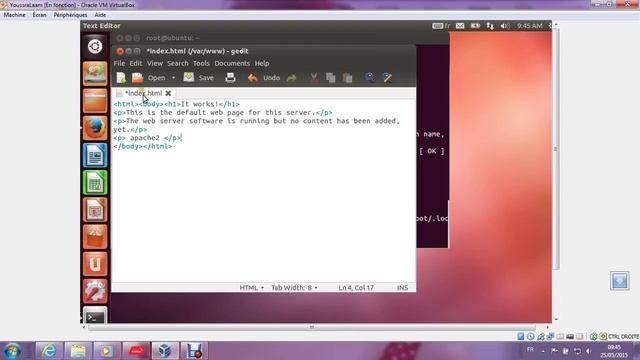
Task: Open gedit View menu
Action: click(x=155, y=63)
